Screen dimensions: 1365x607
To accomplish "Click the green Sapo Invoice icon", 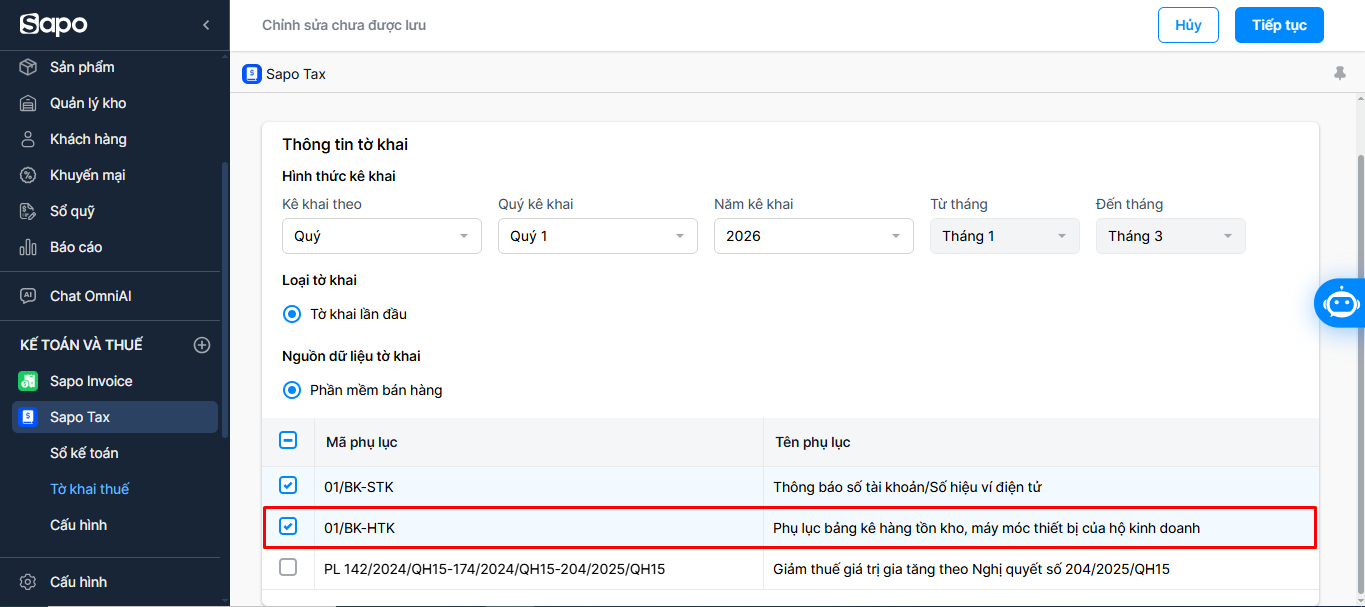I will (29, 381).
